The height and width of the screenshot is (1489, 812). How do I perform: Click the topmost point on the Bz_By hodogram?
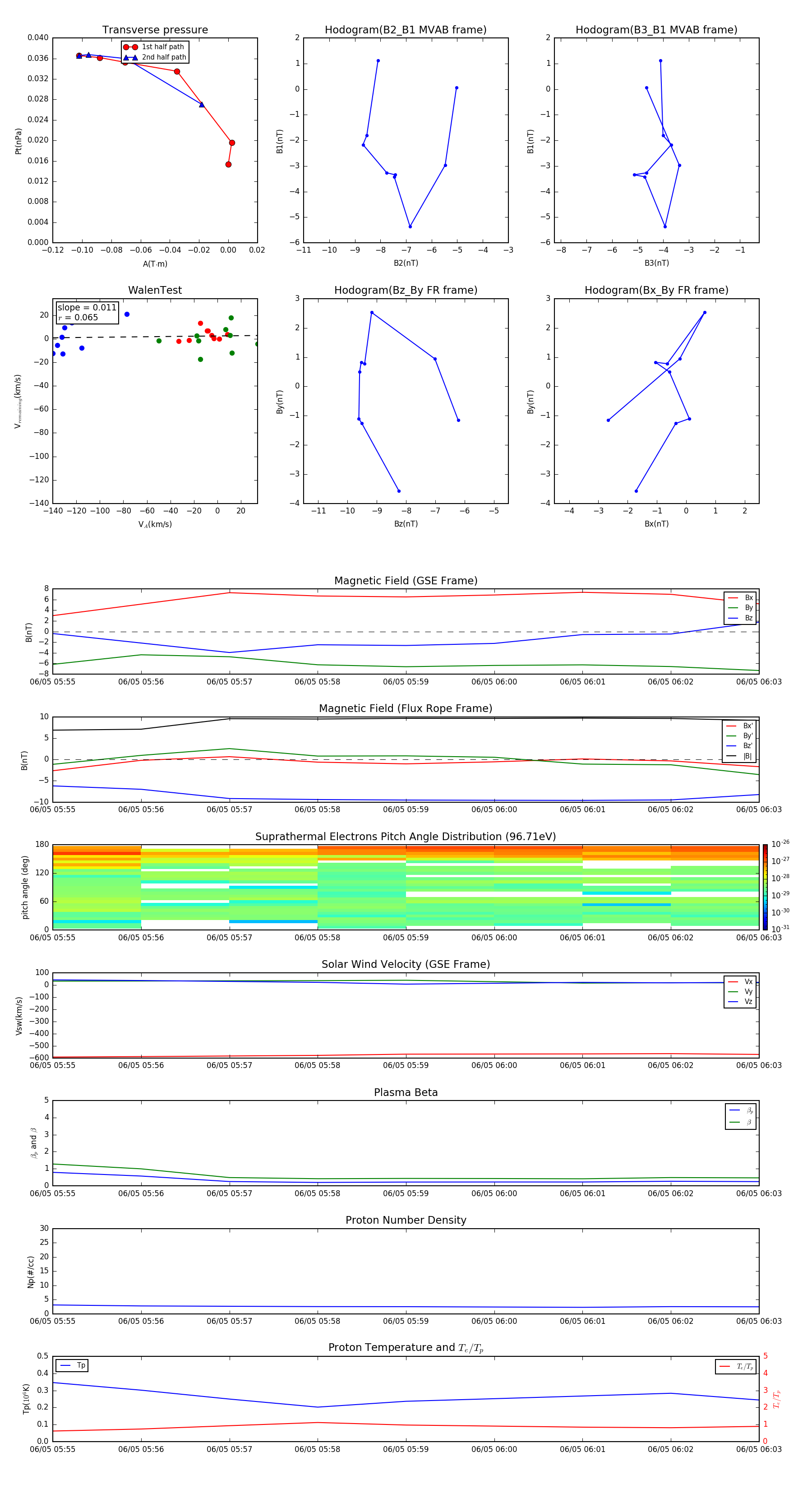tap(372, 313)
